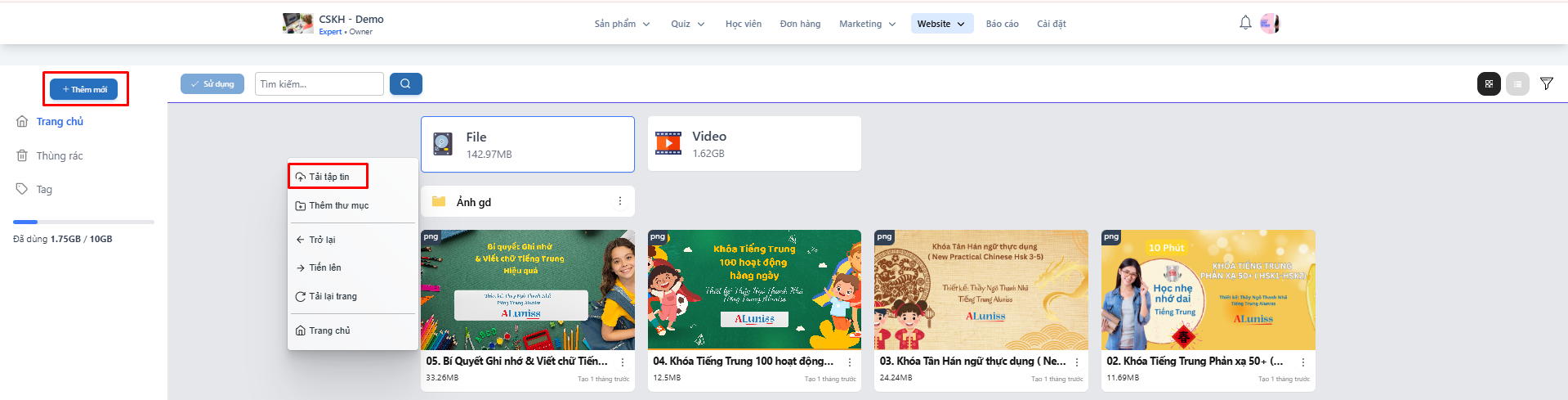Expand the Website dropdown menu
The width and height of the screenshot is (1568, 400).
tap(941, 24)
